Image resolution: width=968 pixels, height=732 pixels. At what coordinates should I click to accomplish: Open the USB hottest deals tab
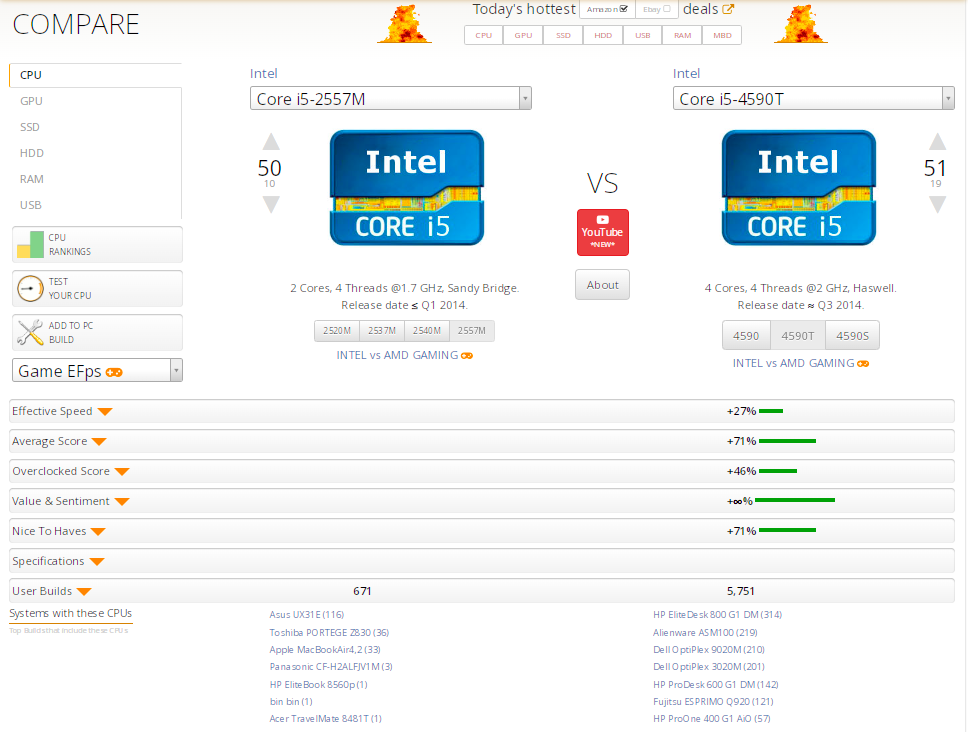pos(643,35)
